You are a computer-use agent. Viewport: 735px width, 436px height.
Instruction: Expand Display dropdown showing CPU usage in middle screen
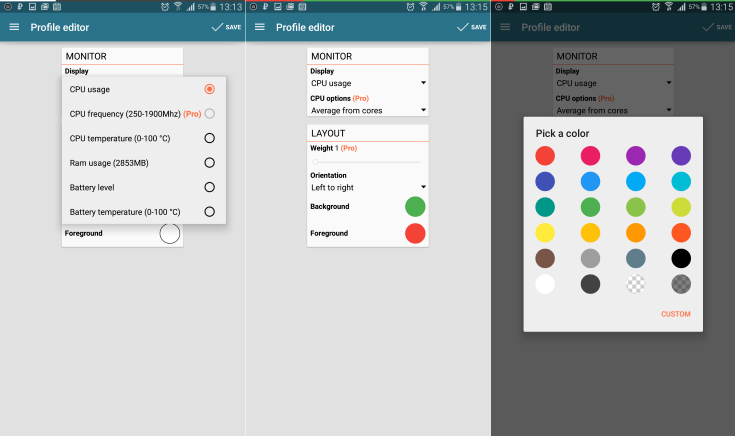click(368, 83)
